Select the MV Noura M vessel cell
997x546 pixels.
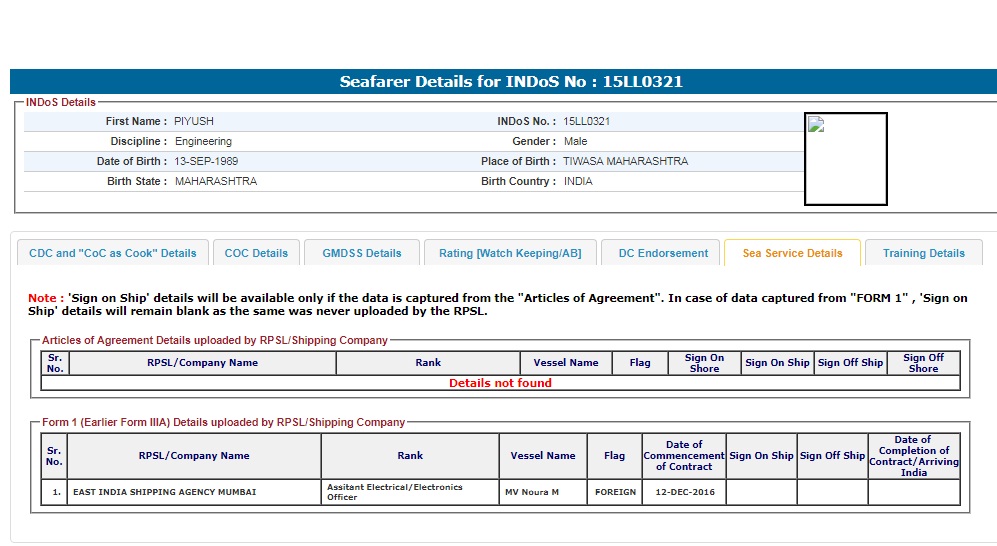[532, 492]
